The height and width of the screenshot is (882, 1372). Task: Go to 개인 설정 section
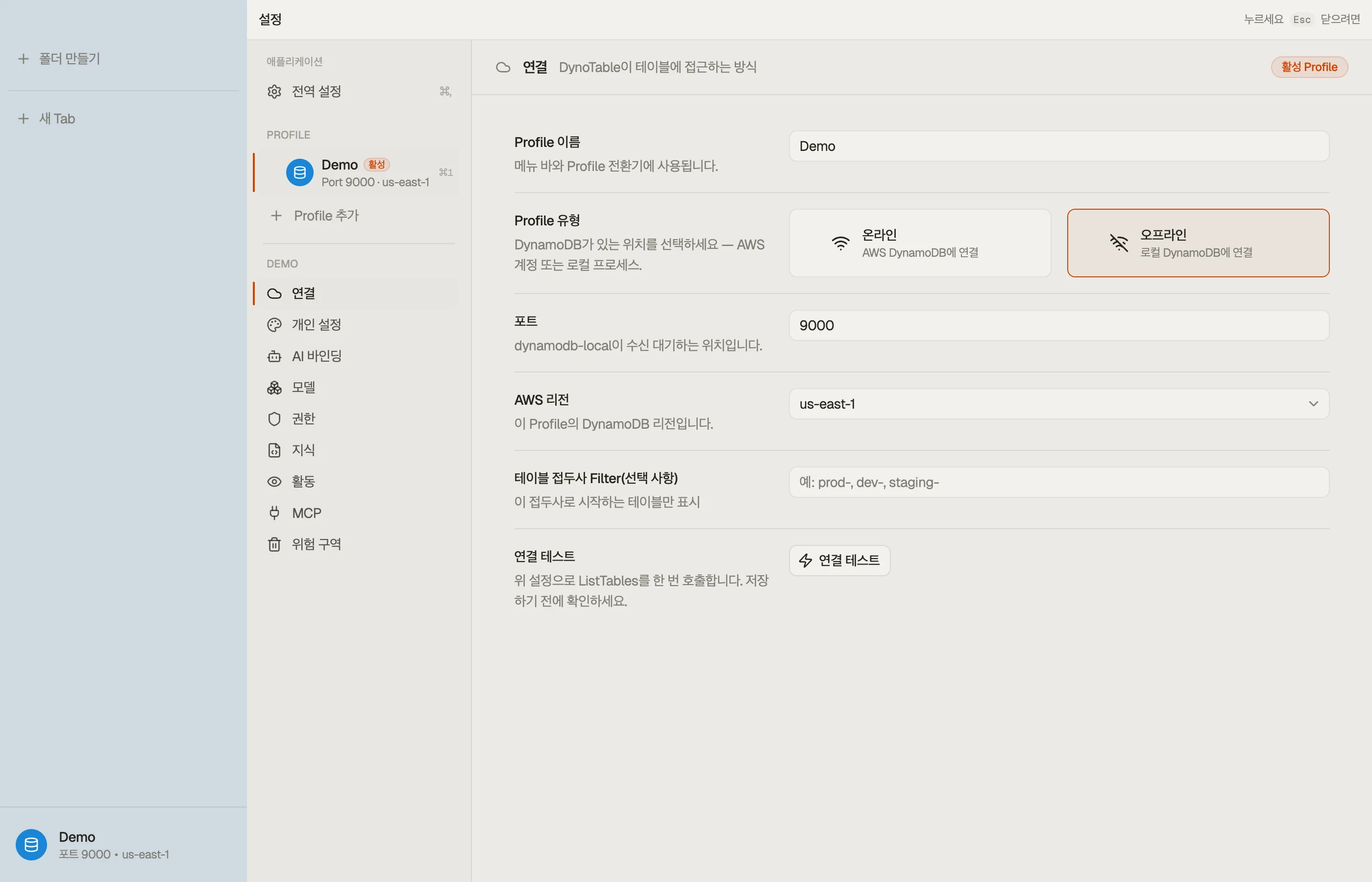click(x=359, y=325)
